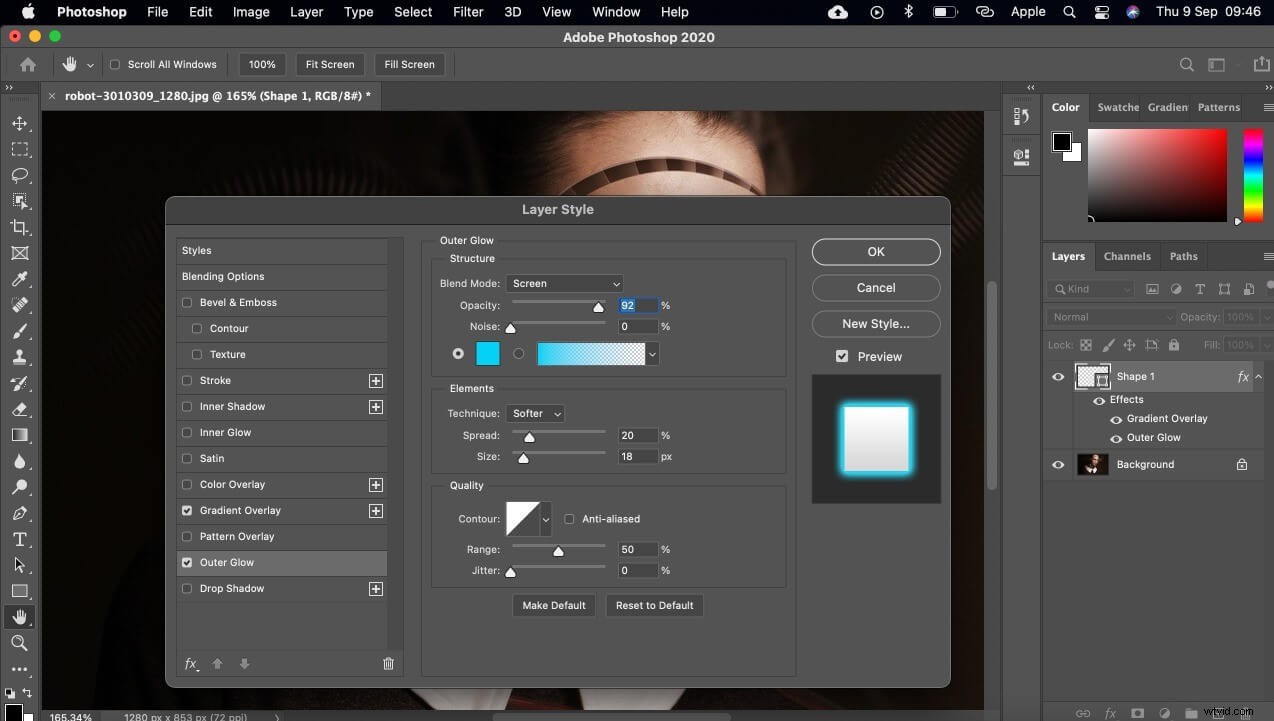Activate the Type tool

pyautogui.click(x=20, y=538)
